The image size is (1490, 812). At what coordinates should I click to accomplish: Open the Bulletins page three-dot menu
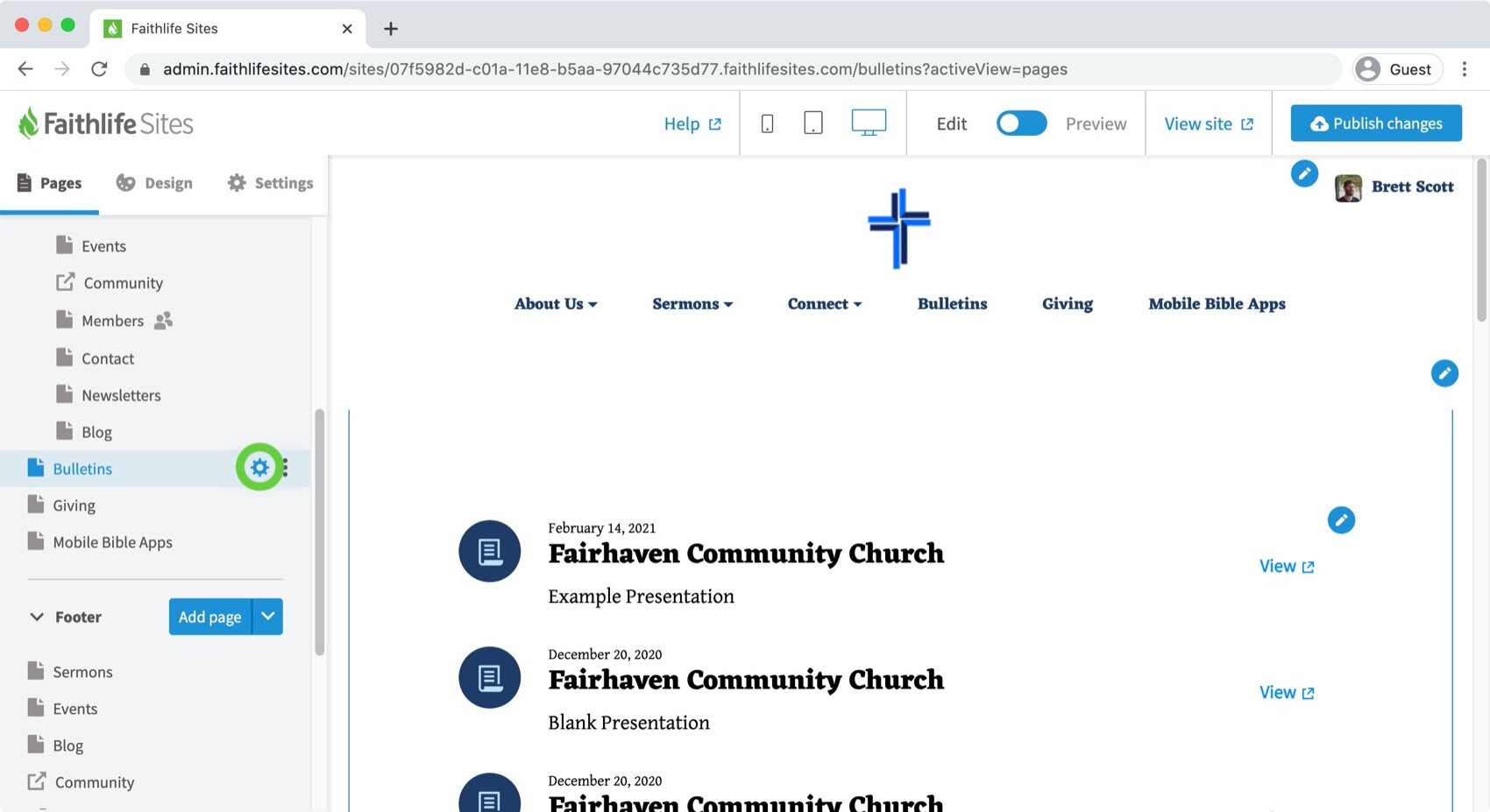tap(285, 468)
